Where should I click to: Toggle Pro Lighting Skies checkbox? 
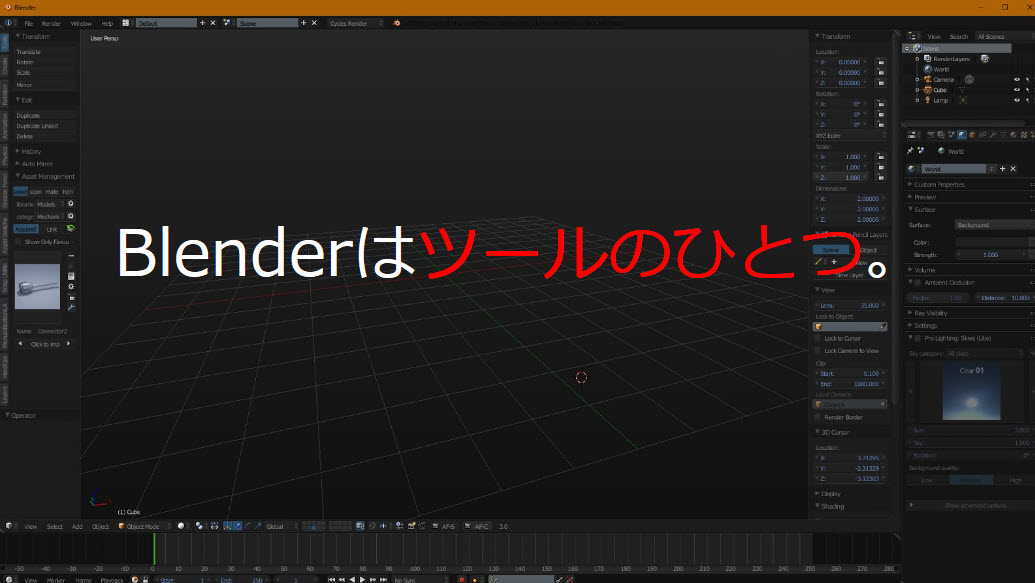coord(918,338)
